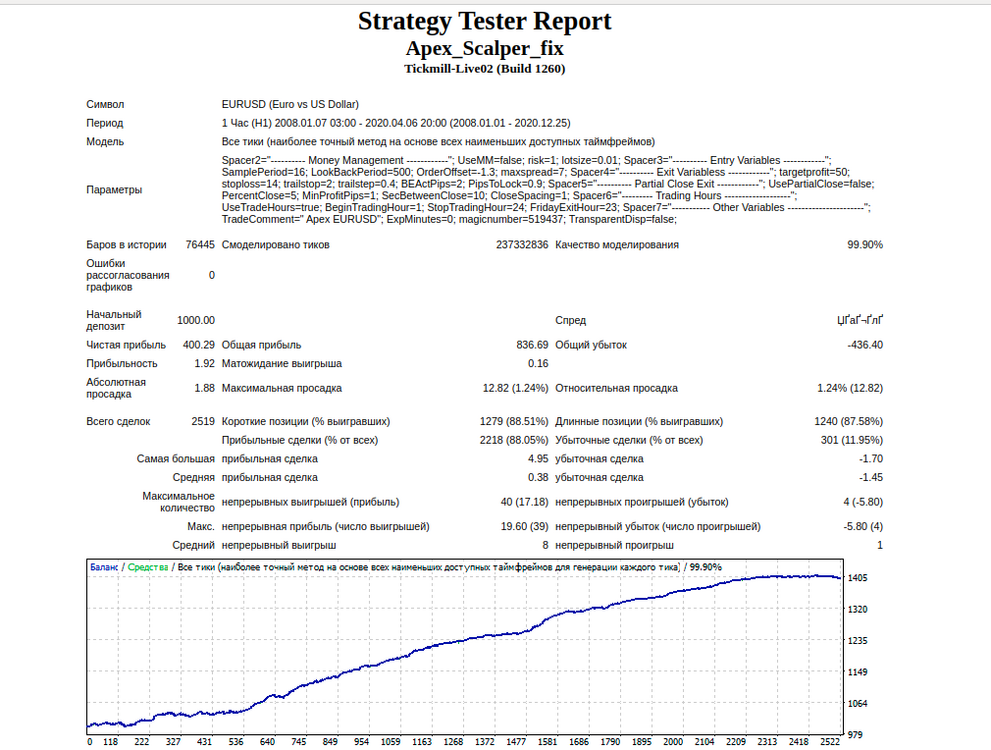This screenshot has height=750, width=991.
Task: Click the 'Баланс' legend label on chart
Action: pyautogui.click(x=104, y=567)
